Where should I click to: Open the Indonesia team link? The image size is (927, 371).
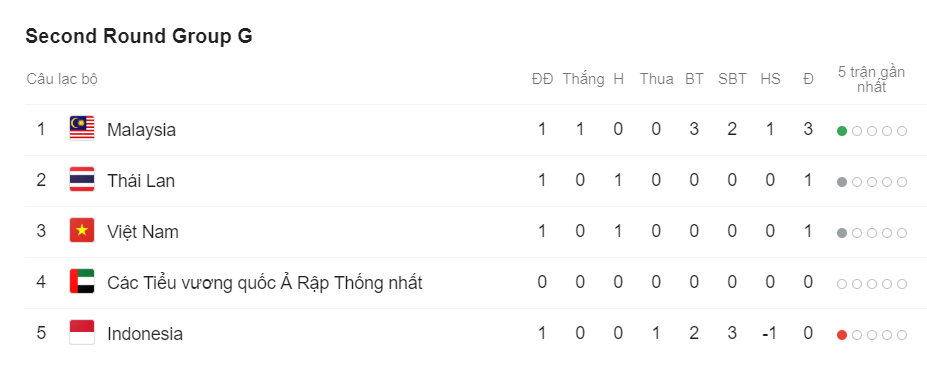coord(145,334)
